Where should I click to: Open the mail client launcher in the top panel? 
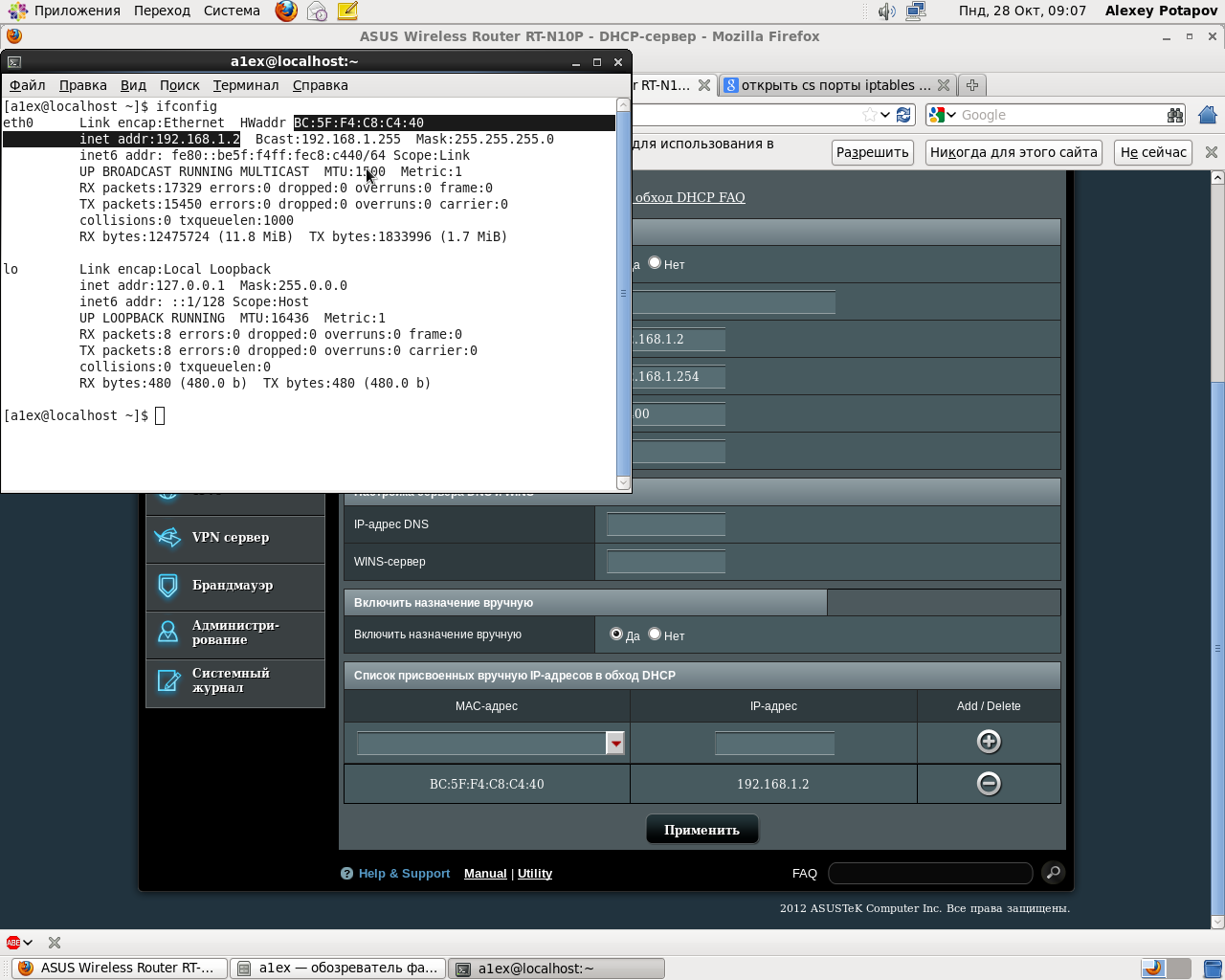tap(317, 11)
